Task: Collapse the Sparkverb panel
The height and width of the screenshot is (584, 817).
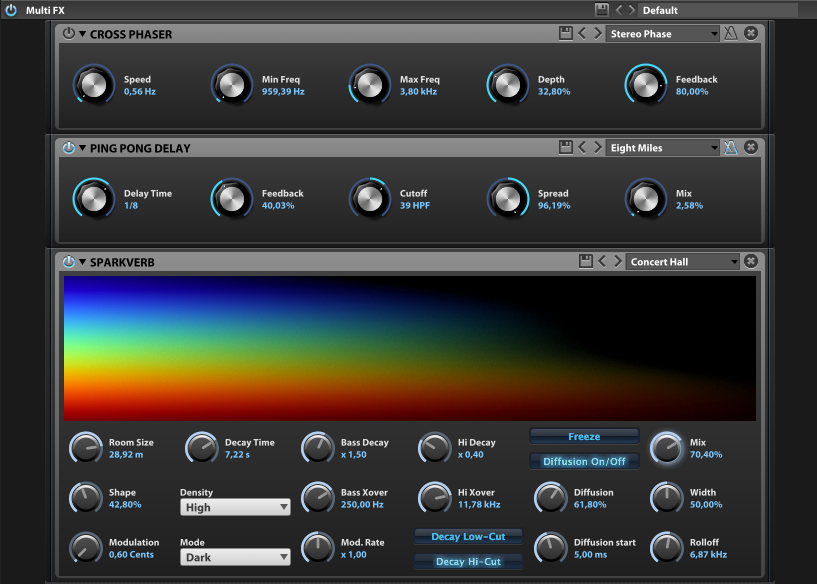Action: [x=82, y=262]
